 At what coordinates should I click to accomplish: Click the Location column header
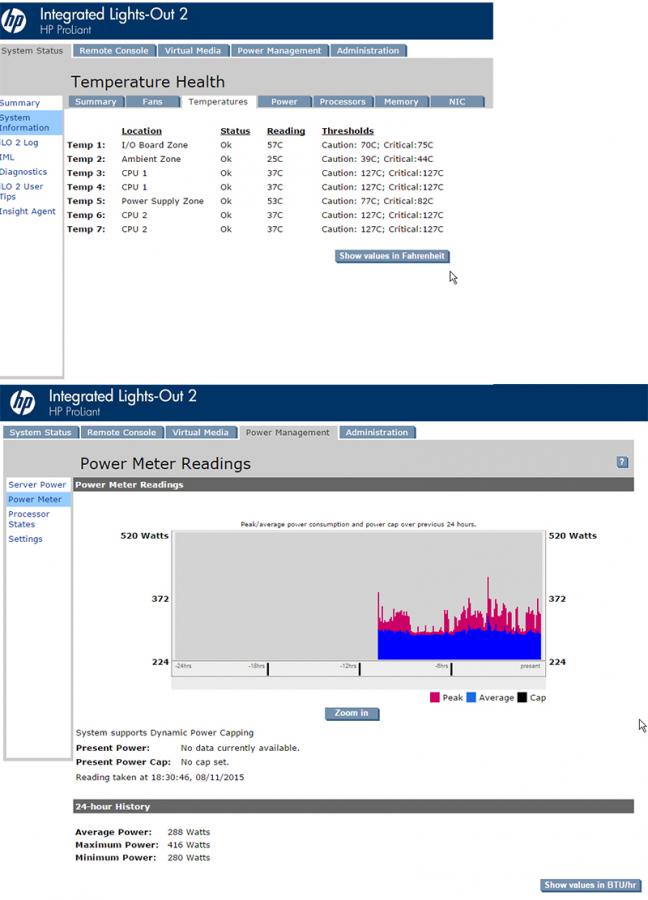[x=141, y=131]
